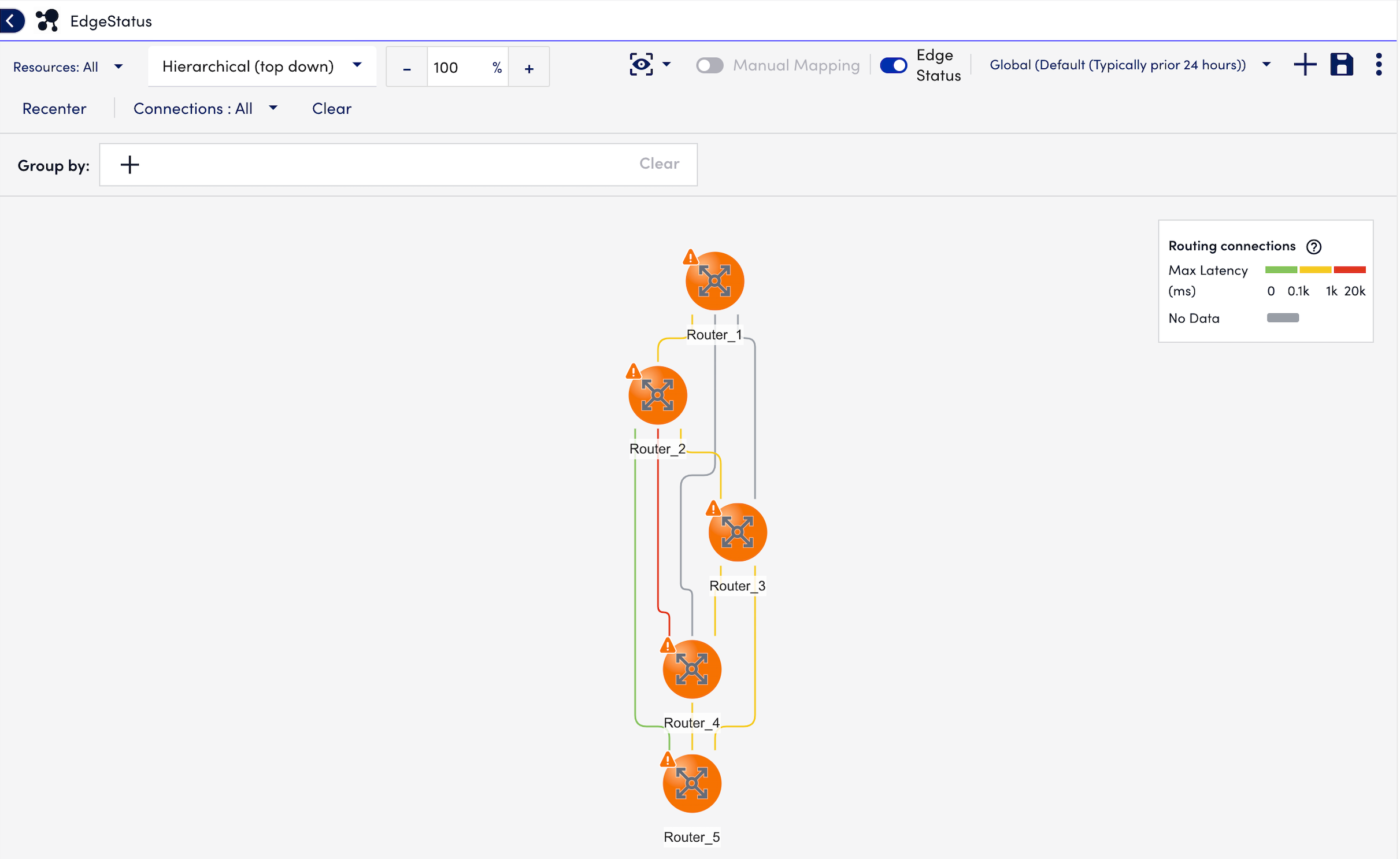
Task: Click the Router_5 label
Action: click(691, 838)
